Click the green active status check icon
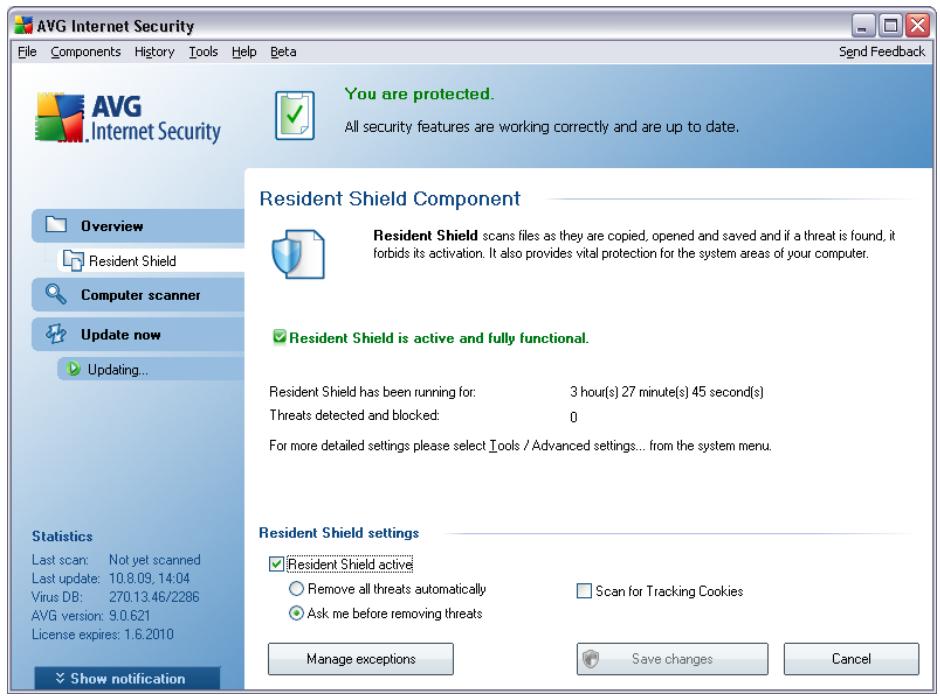The height and width of the screenshot is (696, 940). pos(279,337)
